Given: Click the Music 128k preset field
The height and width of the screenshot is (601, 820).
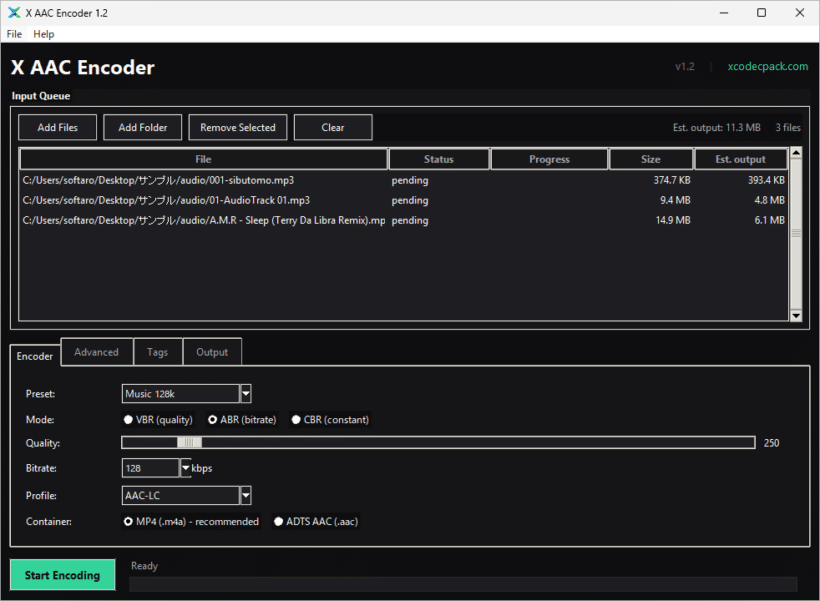Looking at the screenshot, I should pyautogui.click(x=180, y=394).
